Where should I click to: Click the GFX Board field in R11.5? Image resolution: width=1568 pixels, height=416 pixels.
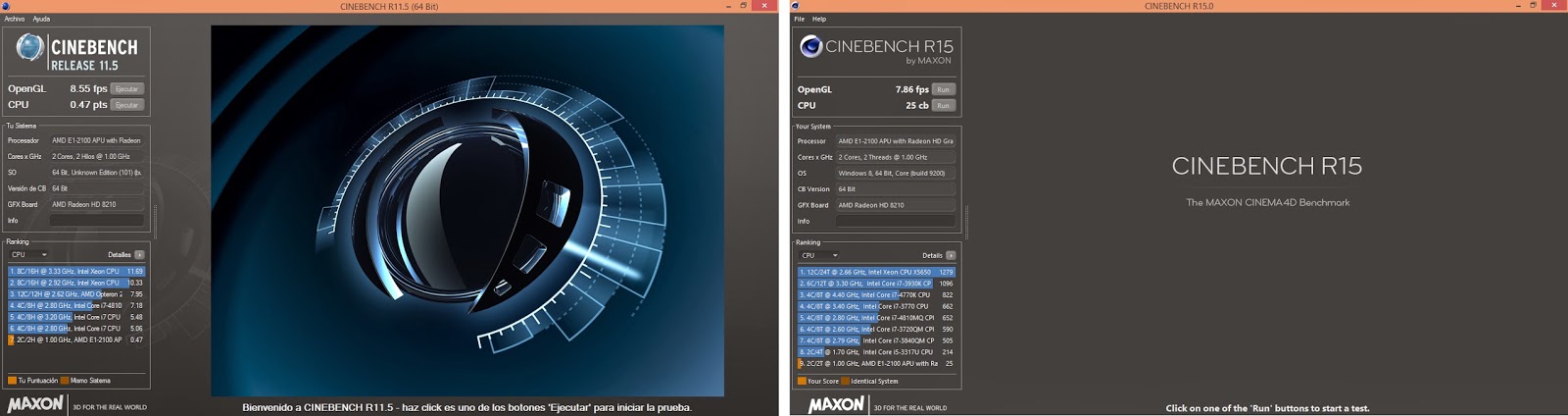[97, 204]
